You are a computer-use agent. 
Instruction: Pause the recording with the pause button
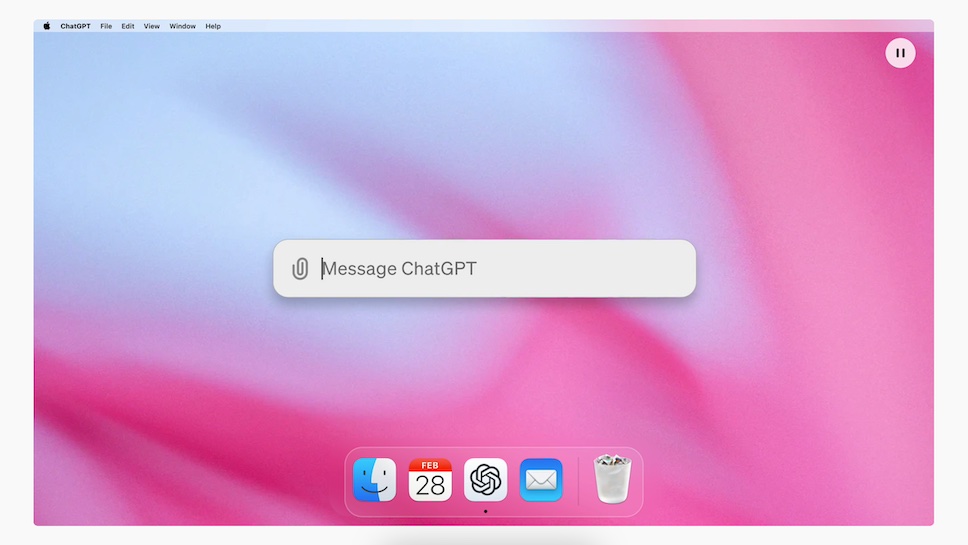(900, 53)
